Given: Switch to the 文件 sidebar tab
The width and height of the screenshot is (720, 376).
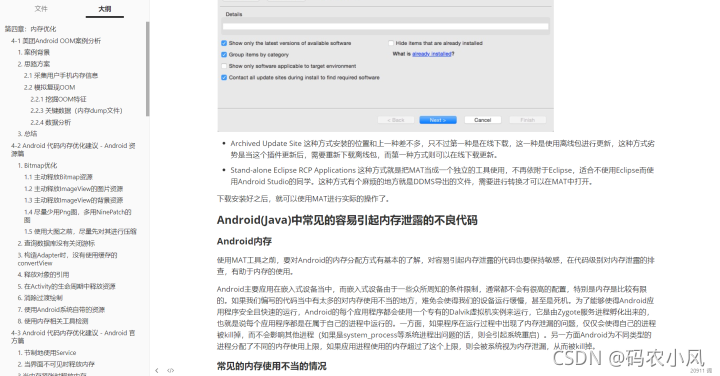Looking at the screenshot, I should [x=41, y=9].
